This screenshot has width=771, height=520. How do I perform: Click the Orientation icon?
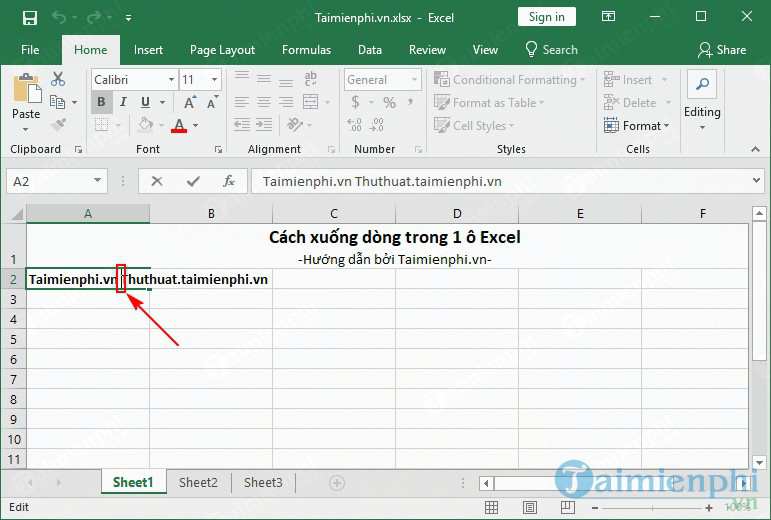point(295,124)
